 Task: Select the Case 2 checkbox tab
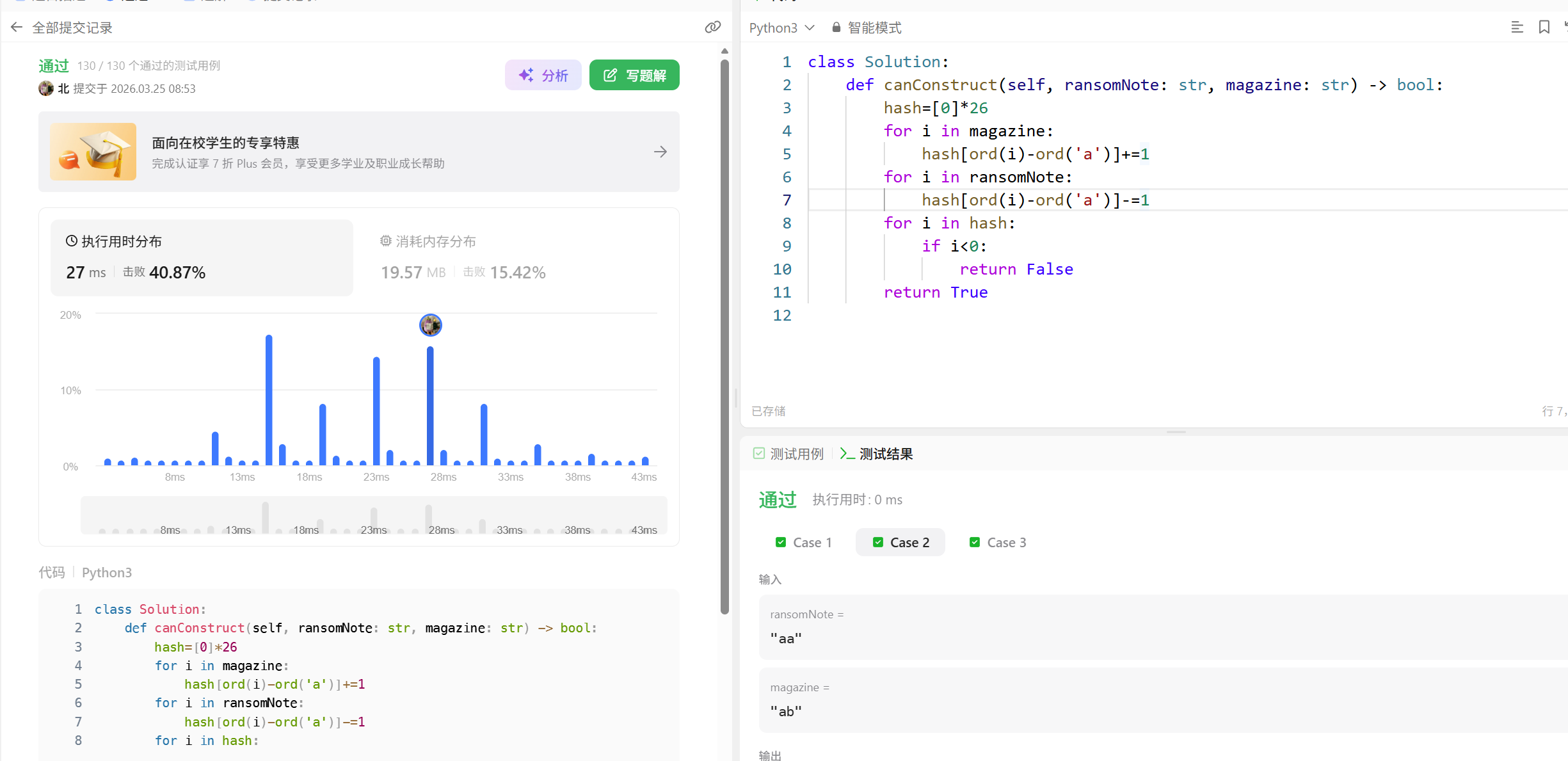point(900,543)
